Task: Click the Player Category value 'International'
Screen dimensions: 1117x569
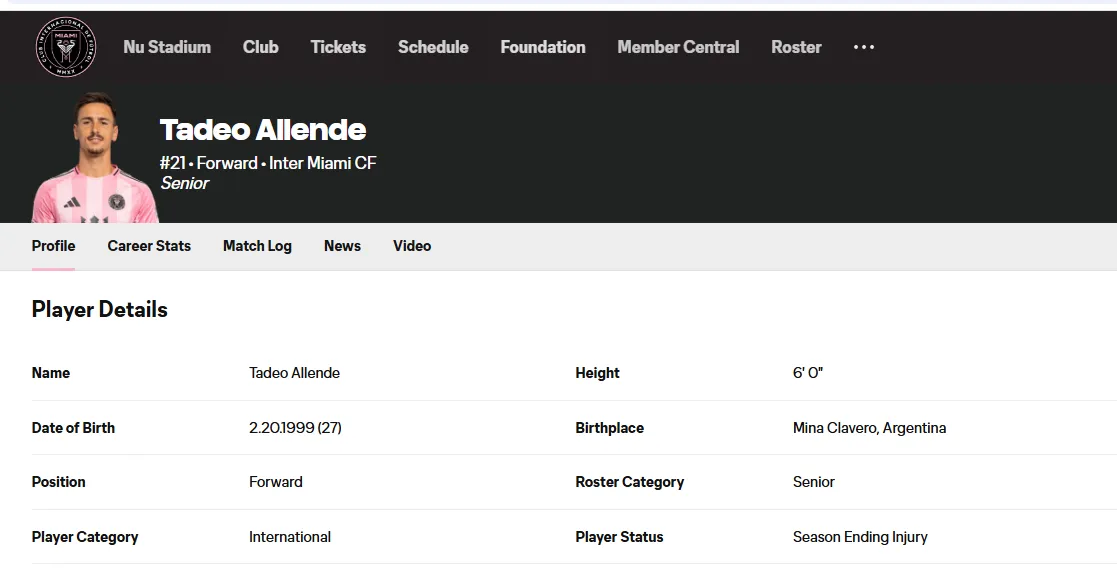Action: coord(290,537)
